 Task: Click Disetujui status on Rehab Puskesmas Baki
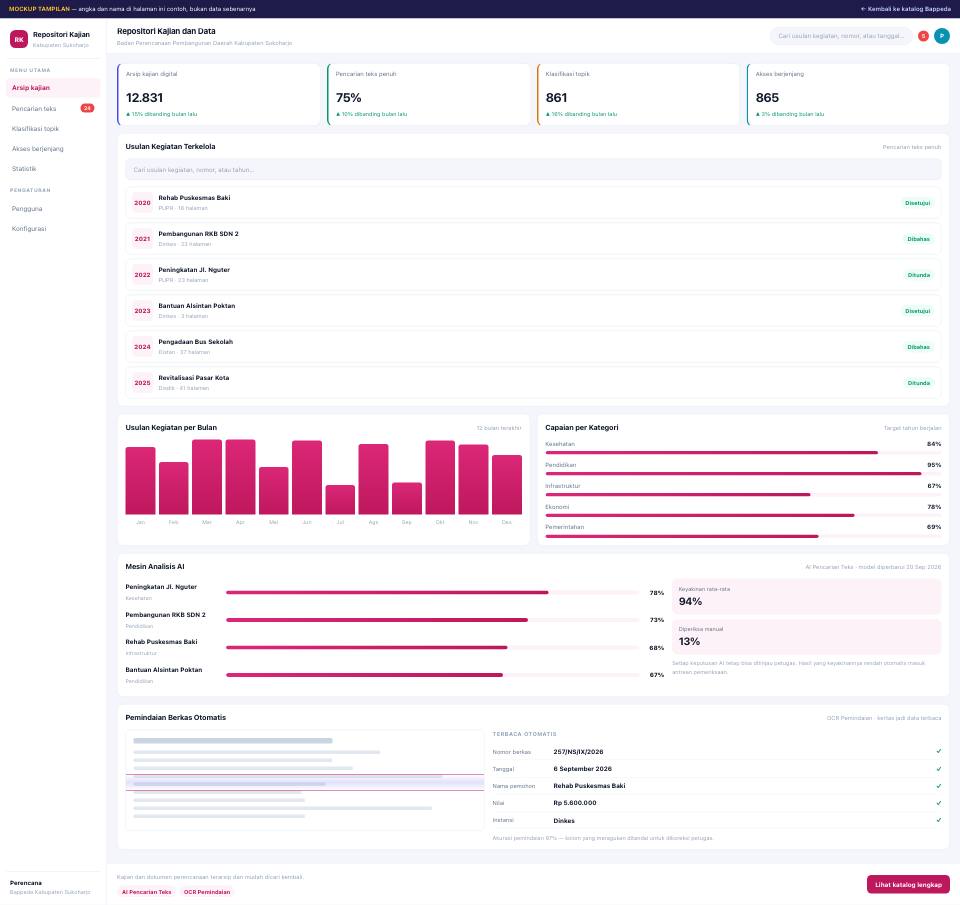click(917, 203)
